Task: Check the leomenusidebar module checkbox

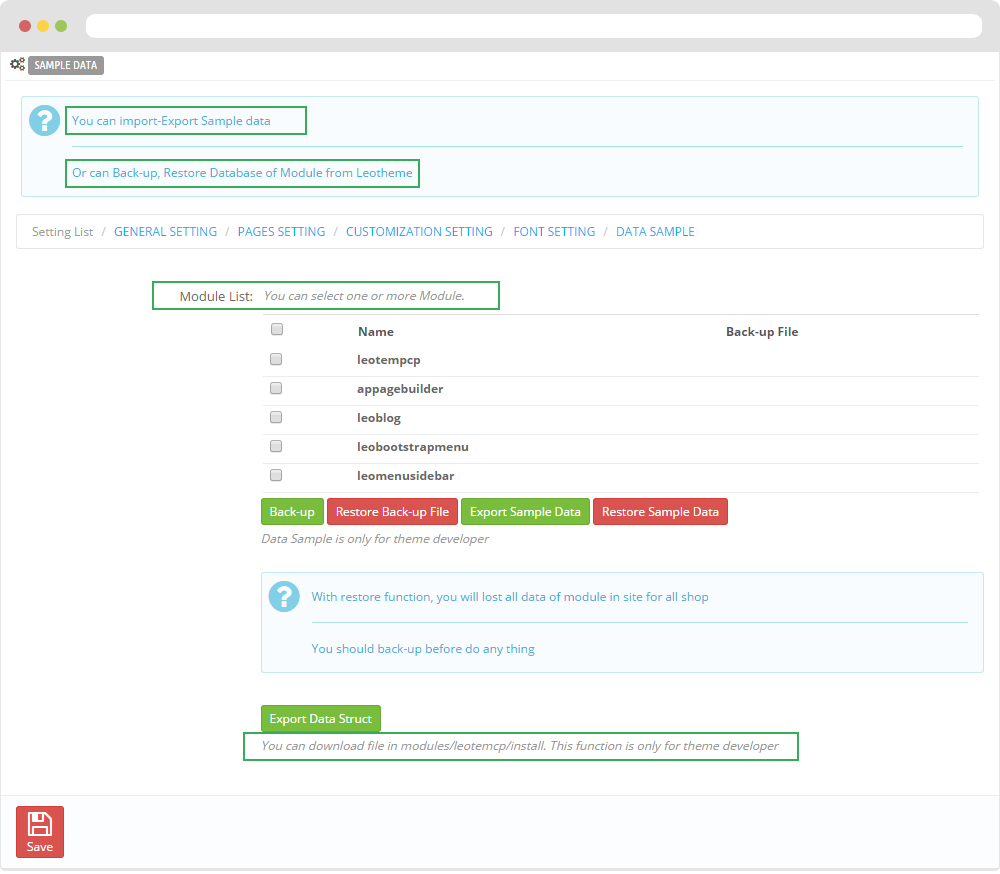Action: click(277, 475)
